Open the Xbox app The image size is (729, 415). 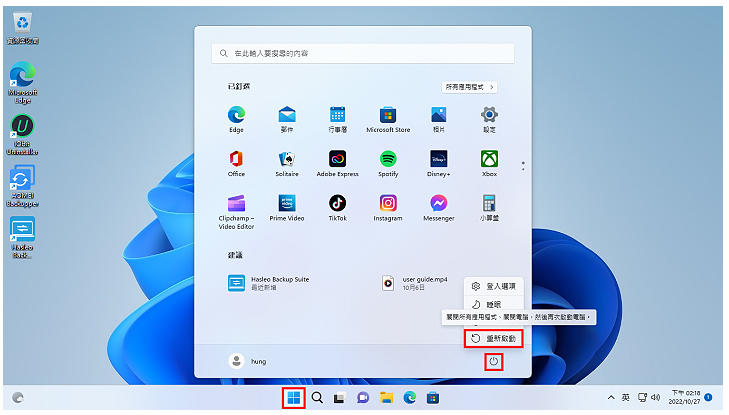489,163
